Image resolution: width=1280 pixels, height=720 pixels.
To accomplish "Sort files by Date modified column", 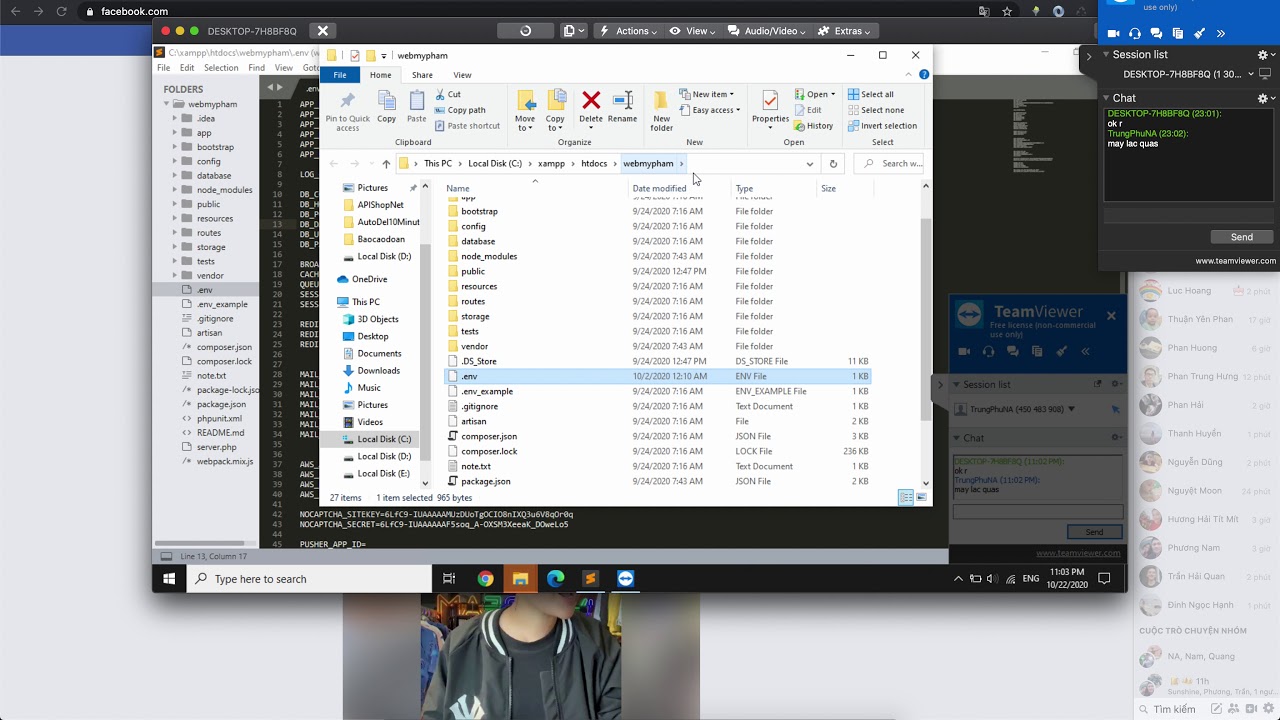I will click(660, 188).
